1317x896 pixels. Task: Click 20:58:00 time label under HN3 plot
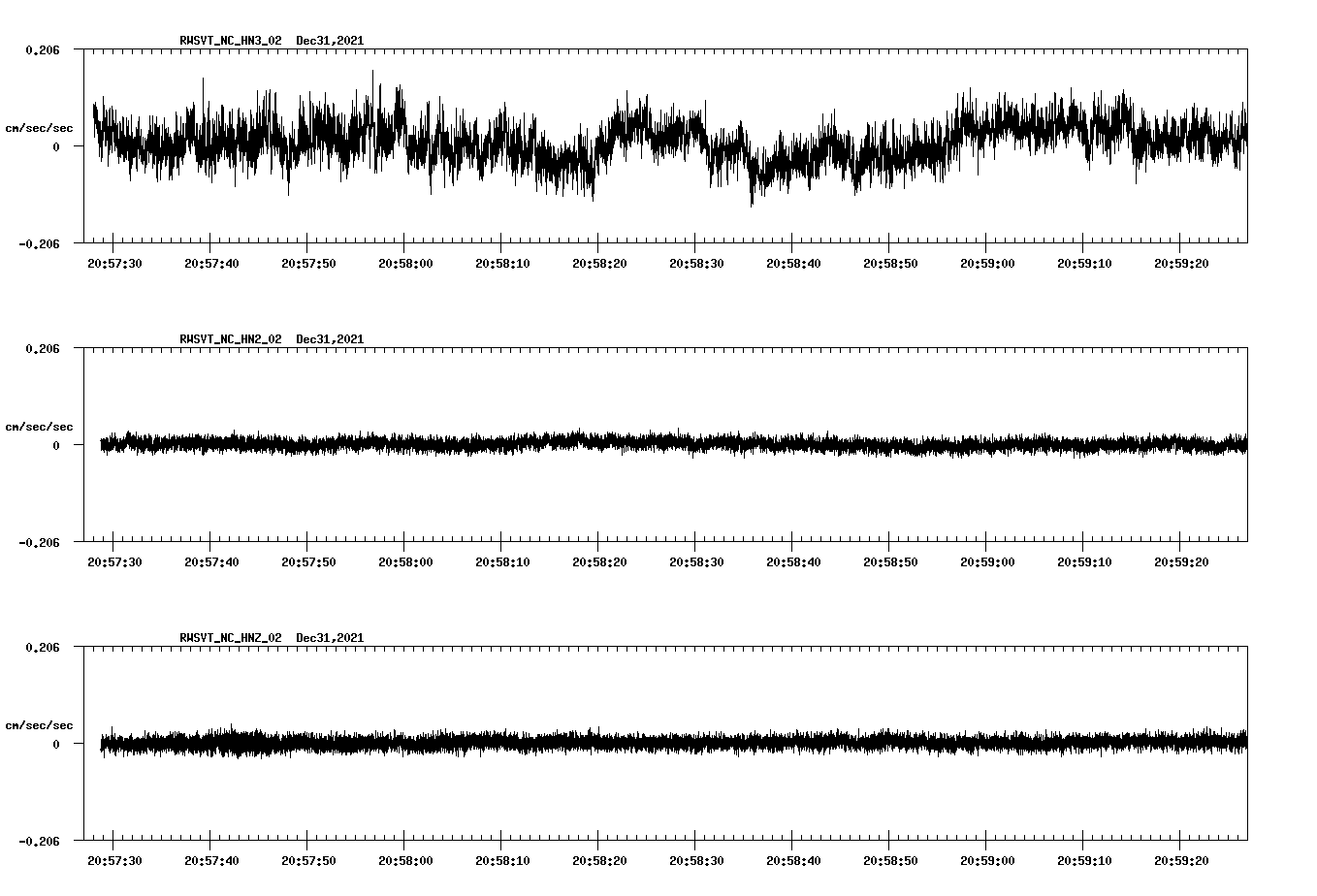click(406, 263)
